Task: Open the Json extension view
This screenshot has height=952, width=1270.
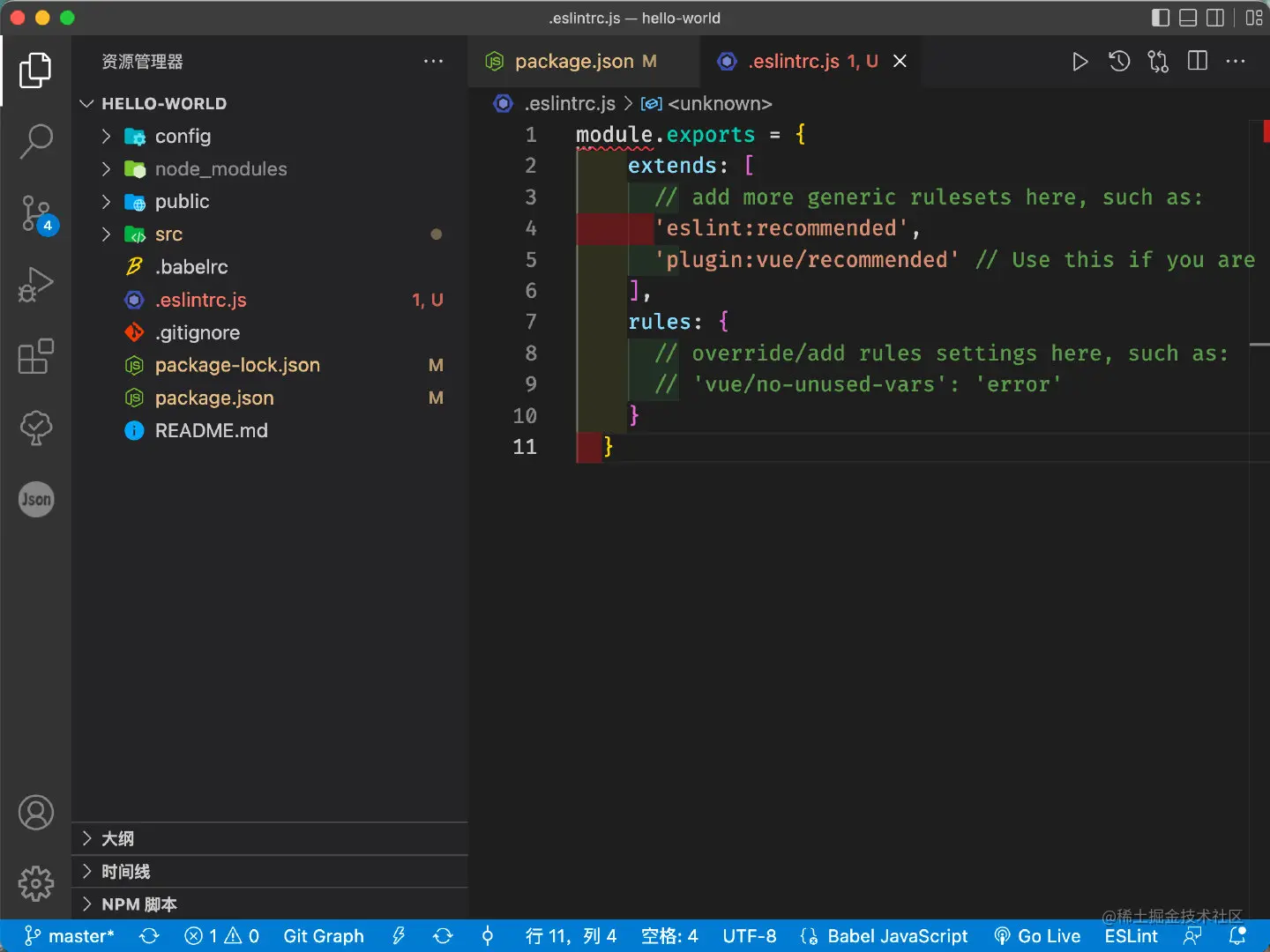Action: [x=36, y=500]
